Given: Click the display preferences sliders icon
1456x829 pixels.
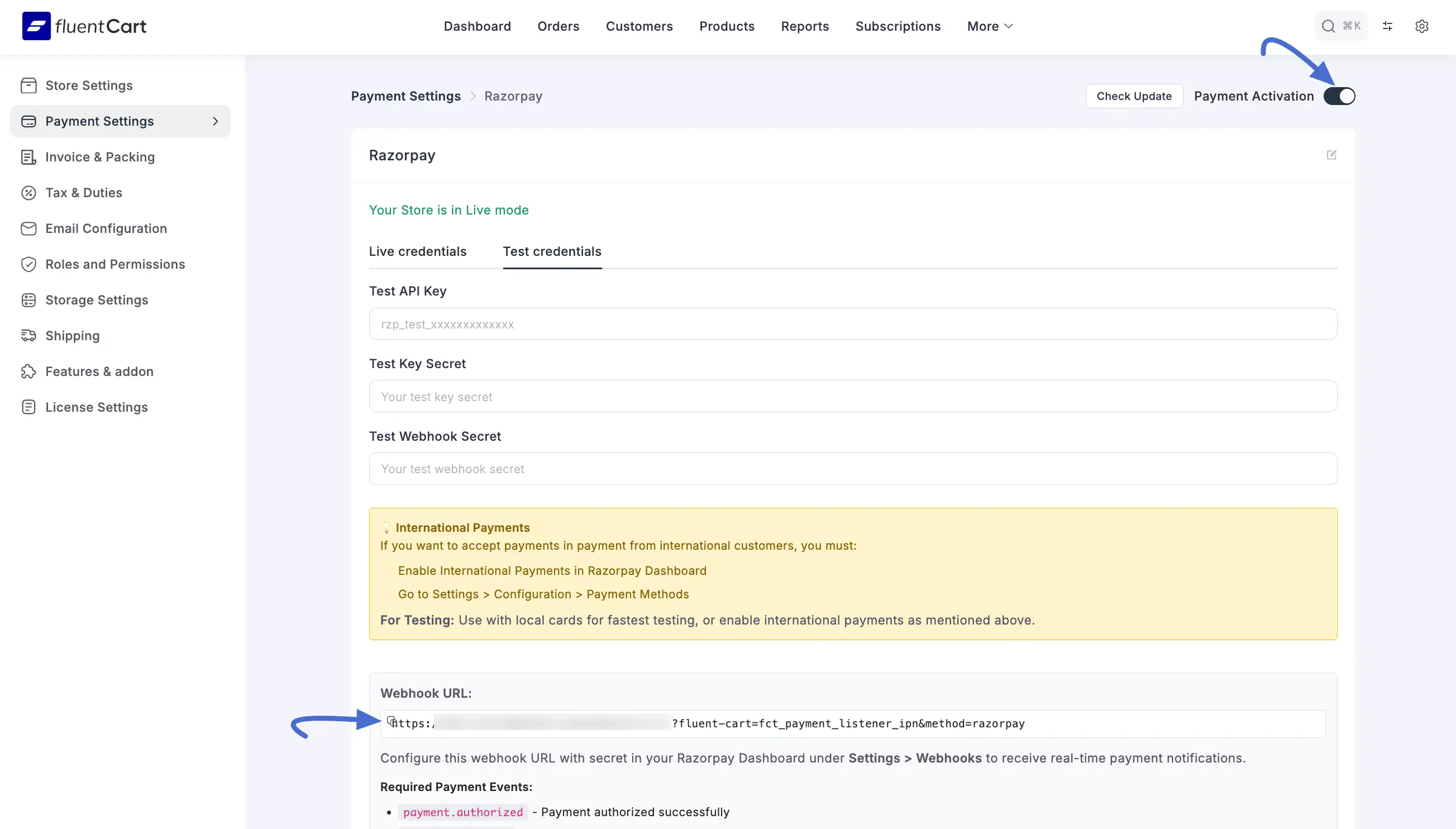Looking at the screenshot, I should (x=1388, y=26).
